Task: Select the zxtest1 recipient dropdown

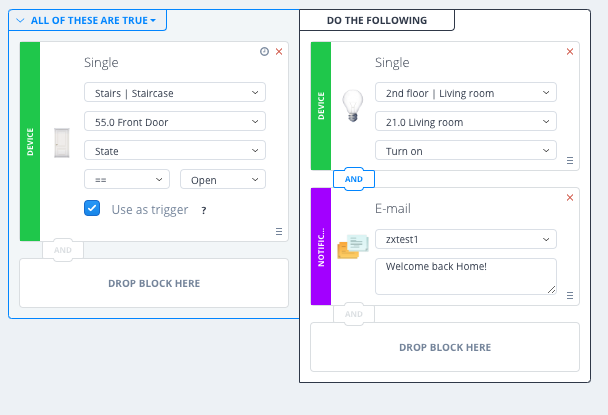Action: pos(465,240)
